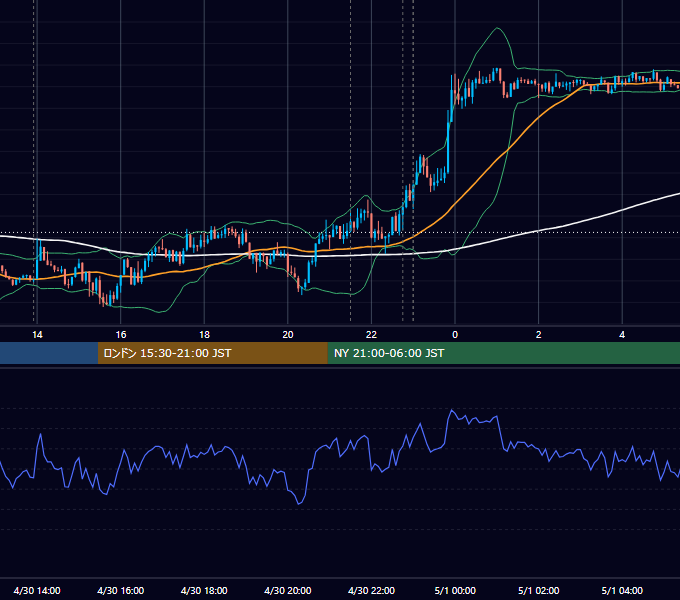
Task: Click the London 15:30-21:00 JST session bar
Action: point(212,353)
